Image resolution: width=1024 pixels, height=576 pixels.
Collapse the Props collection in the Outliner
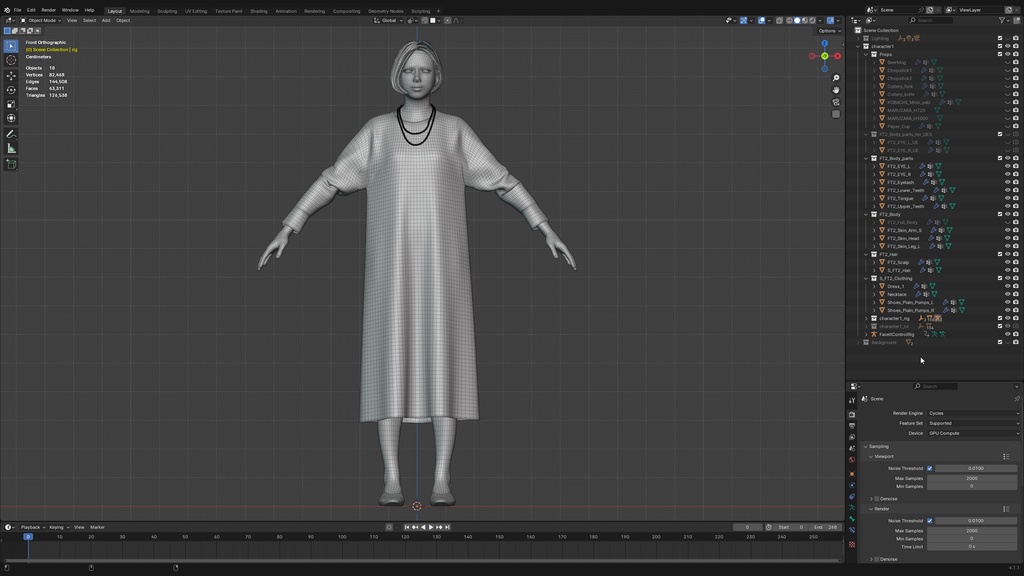(866, 54)
